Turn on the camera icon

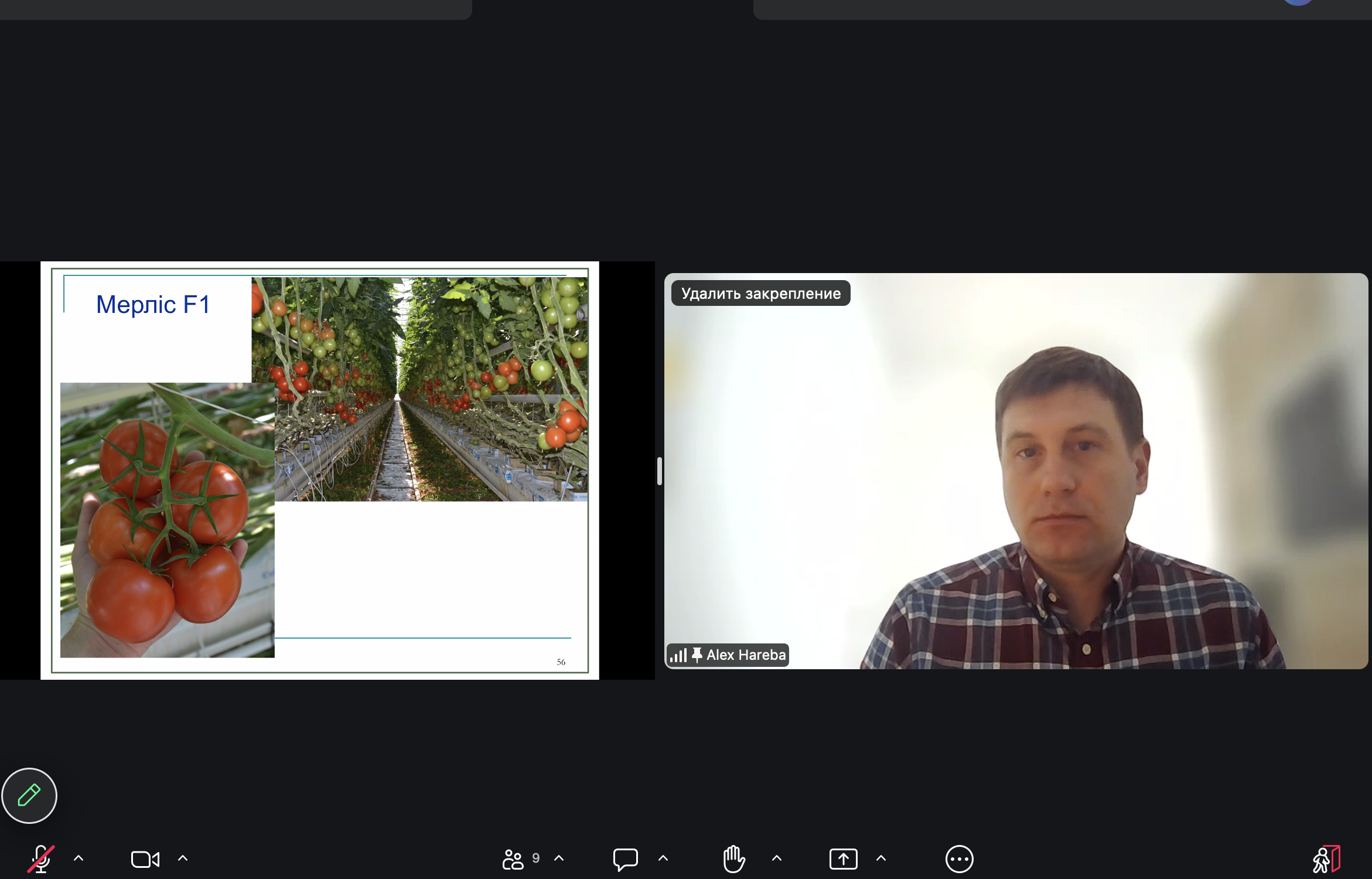point(145,859)
